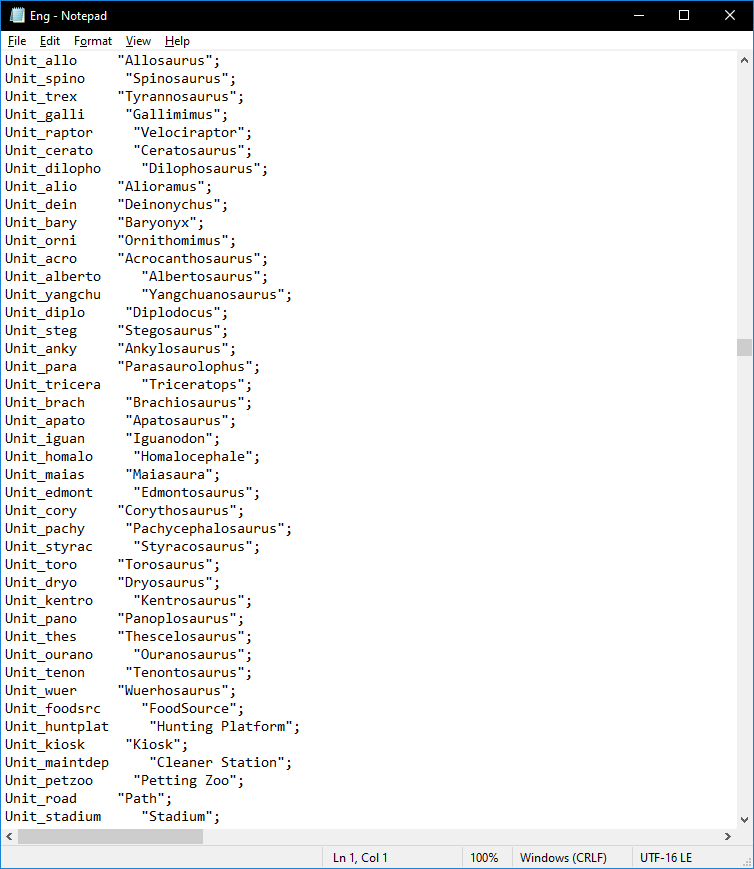
Task: Place cursor on "Allosaurus" text
Action: point(169,60)
